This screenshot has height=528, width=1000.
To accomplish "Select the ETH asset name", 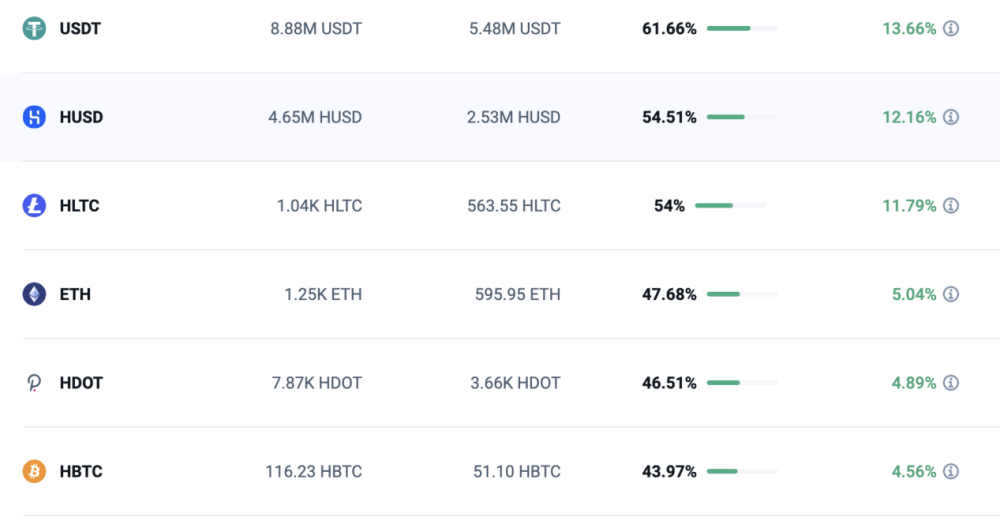I will (x=75, y=294).
